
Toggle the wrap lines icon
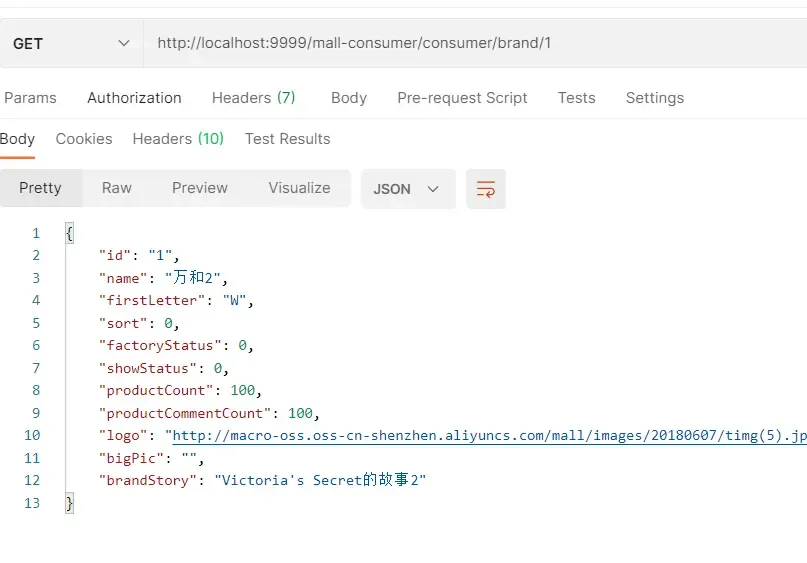point(486,189)
